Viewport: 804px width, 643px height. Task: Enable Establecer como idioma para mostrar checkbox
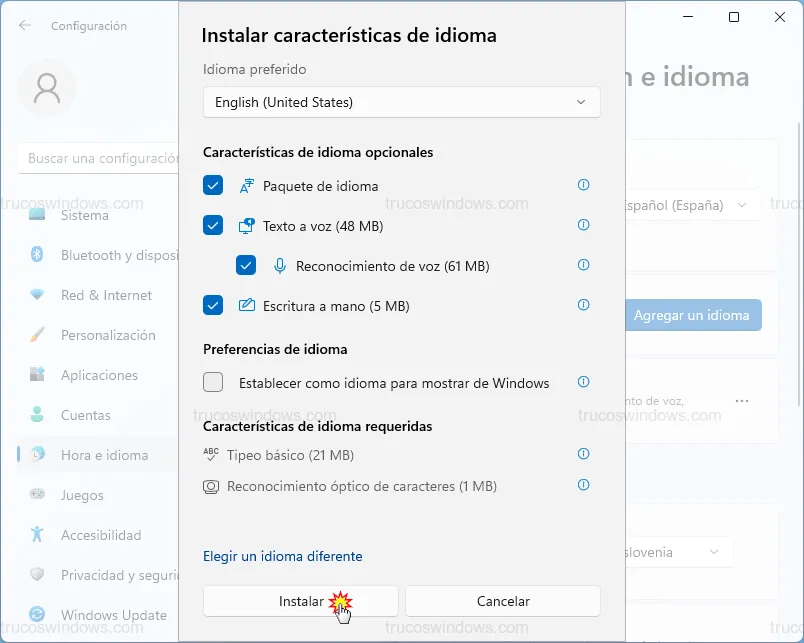click(213, 382)
